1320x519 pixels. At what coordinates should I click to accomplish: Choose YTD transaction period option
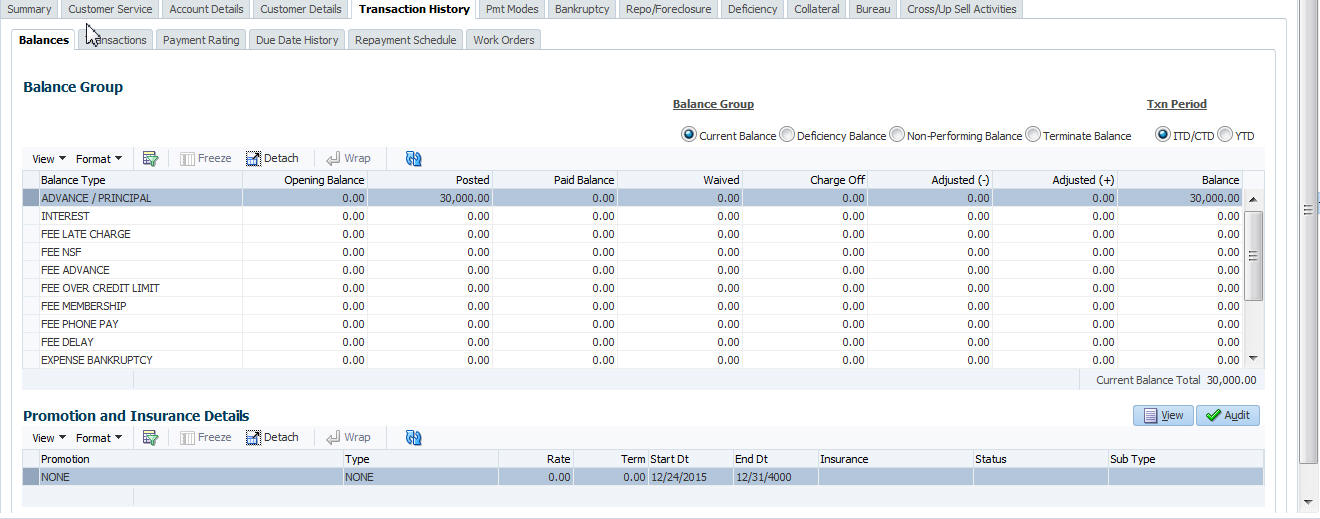point(1225,135)
